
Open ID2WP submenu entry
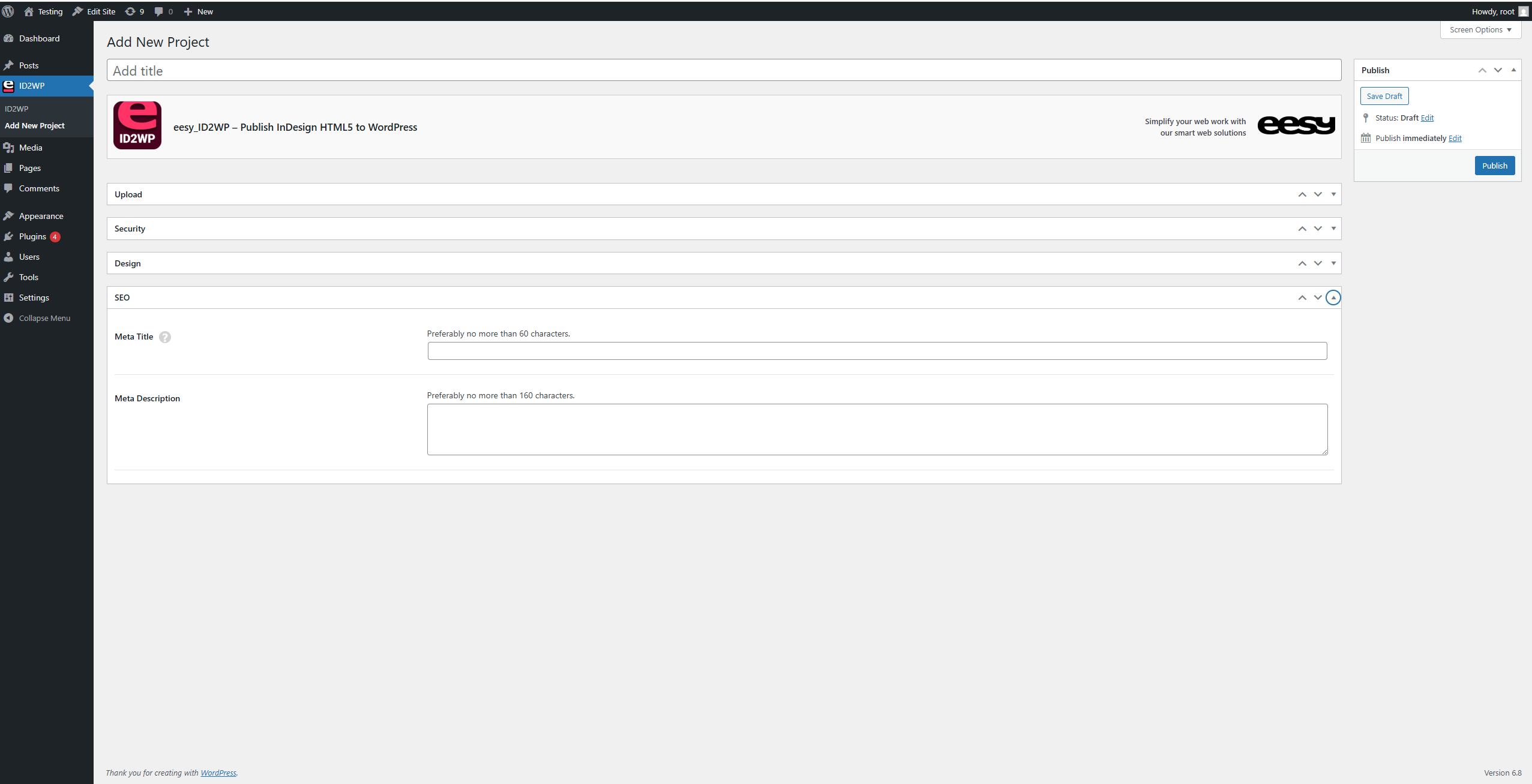click(17, 109)
